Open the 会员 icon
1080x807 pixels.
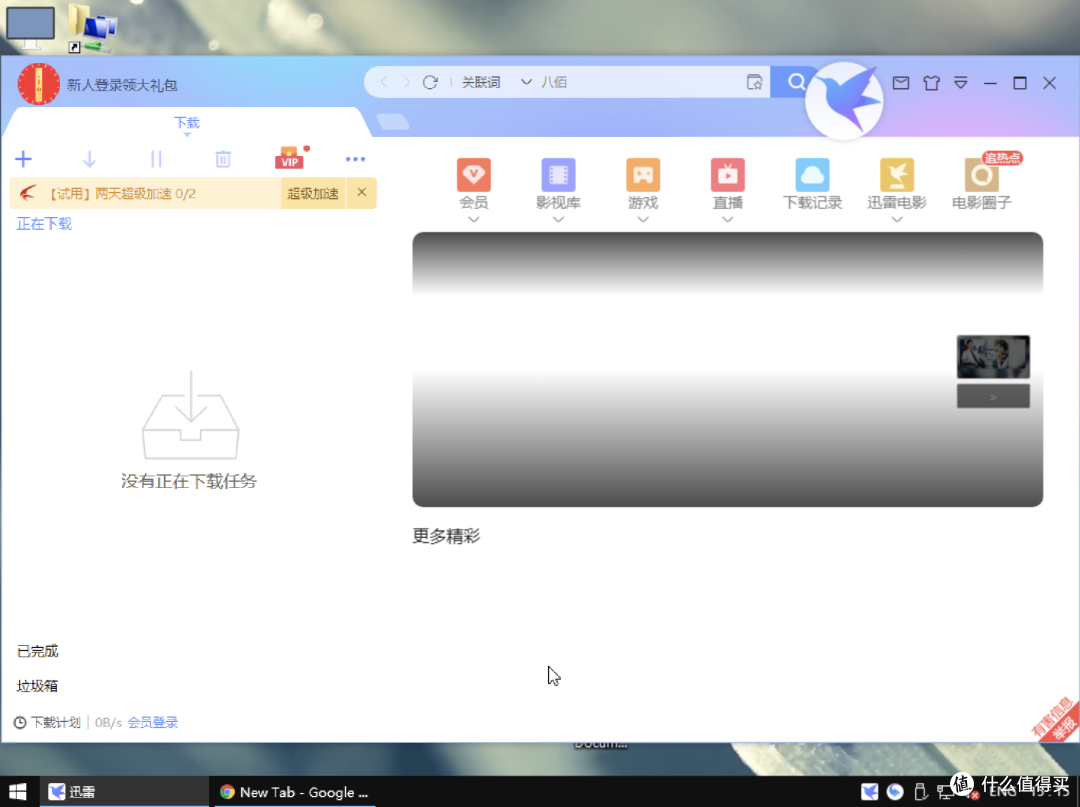(x=474, y=175)
